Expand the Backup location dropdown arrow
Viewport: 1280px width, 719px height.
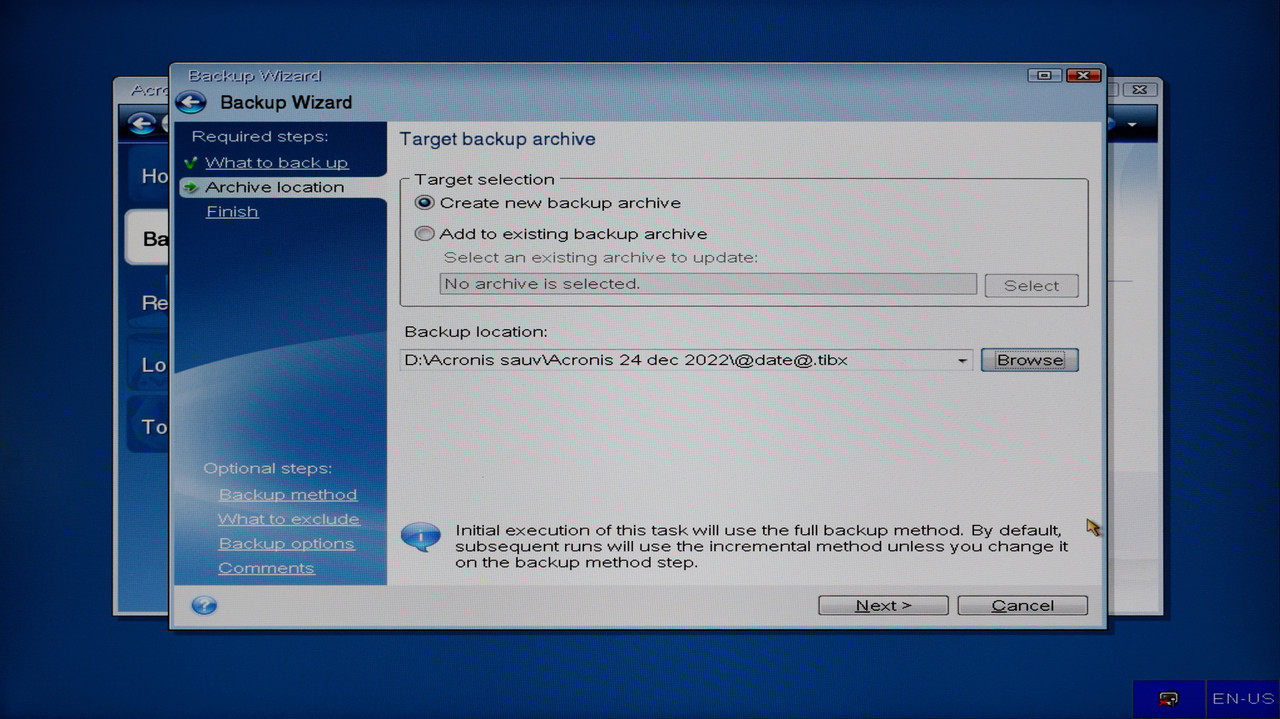pyautogui.click(x=962, y=360)
